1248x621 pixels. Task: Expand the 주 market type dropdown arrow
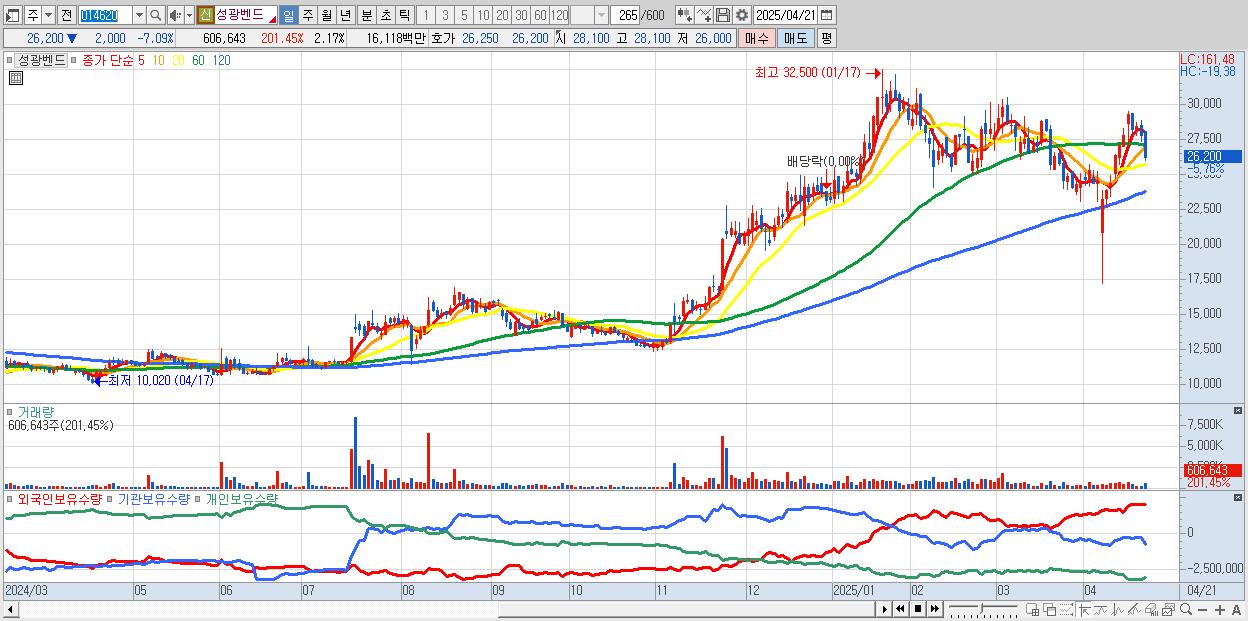(48, 15)
